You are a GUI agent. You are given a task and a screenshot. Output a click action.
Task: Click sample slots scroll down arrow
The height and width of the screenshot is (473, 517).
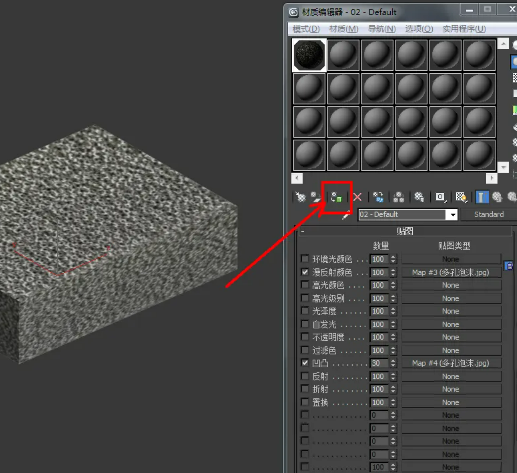(503, 167)
